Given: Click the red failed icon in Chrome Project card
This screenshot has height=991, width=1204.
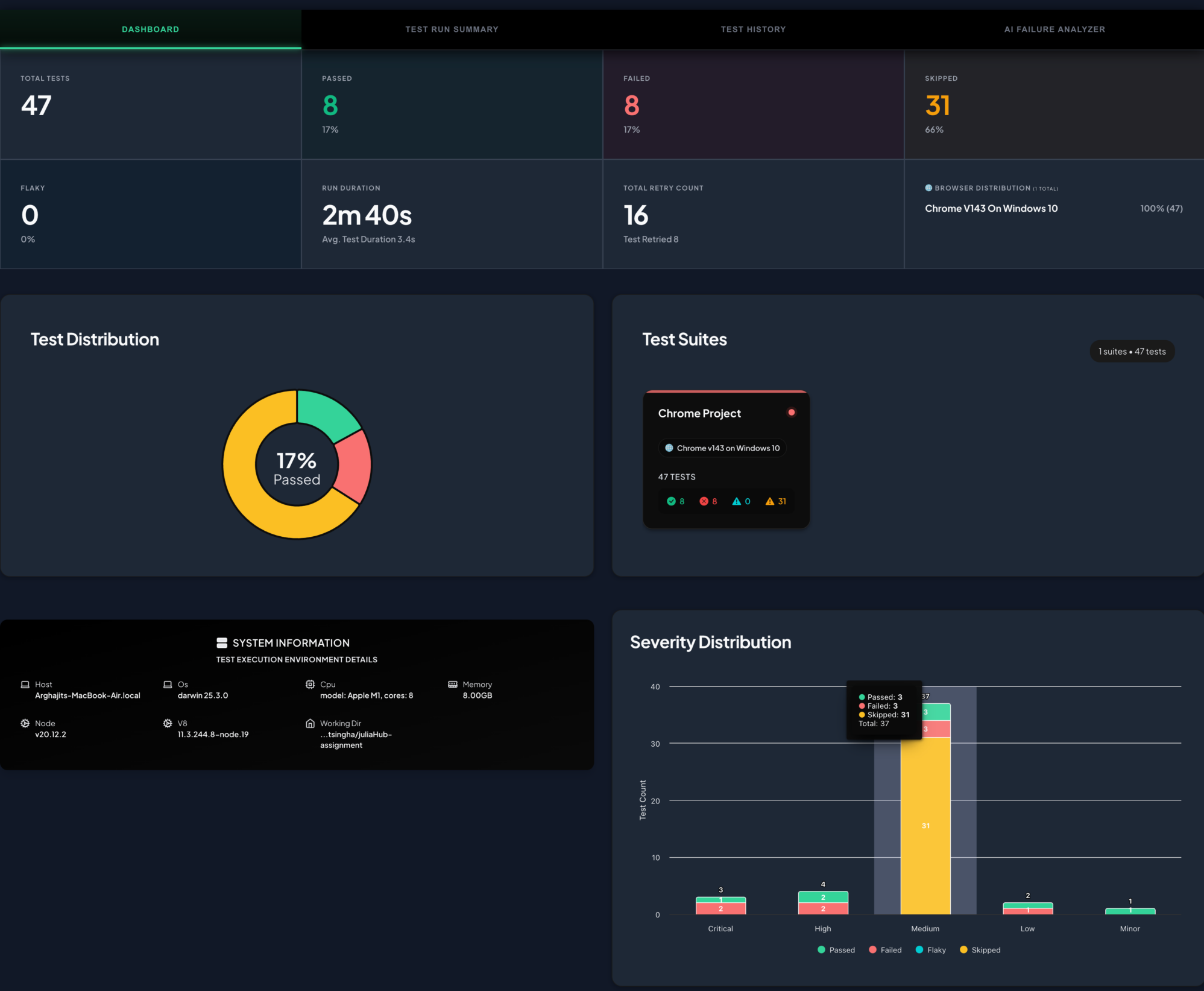Looking at the screenshot, I should point(704,501).
